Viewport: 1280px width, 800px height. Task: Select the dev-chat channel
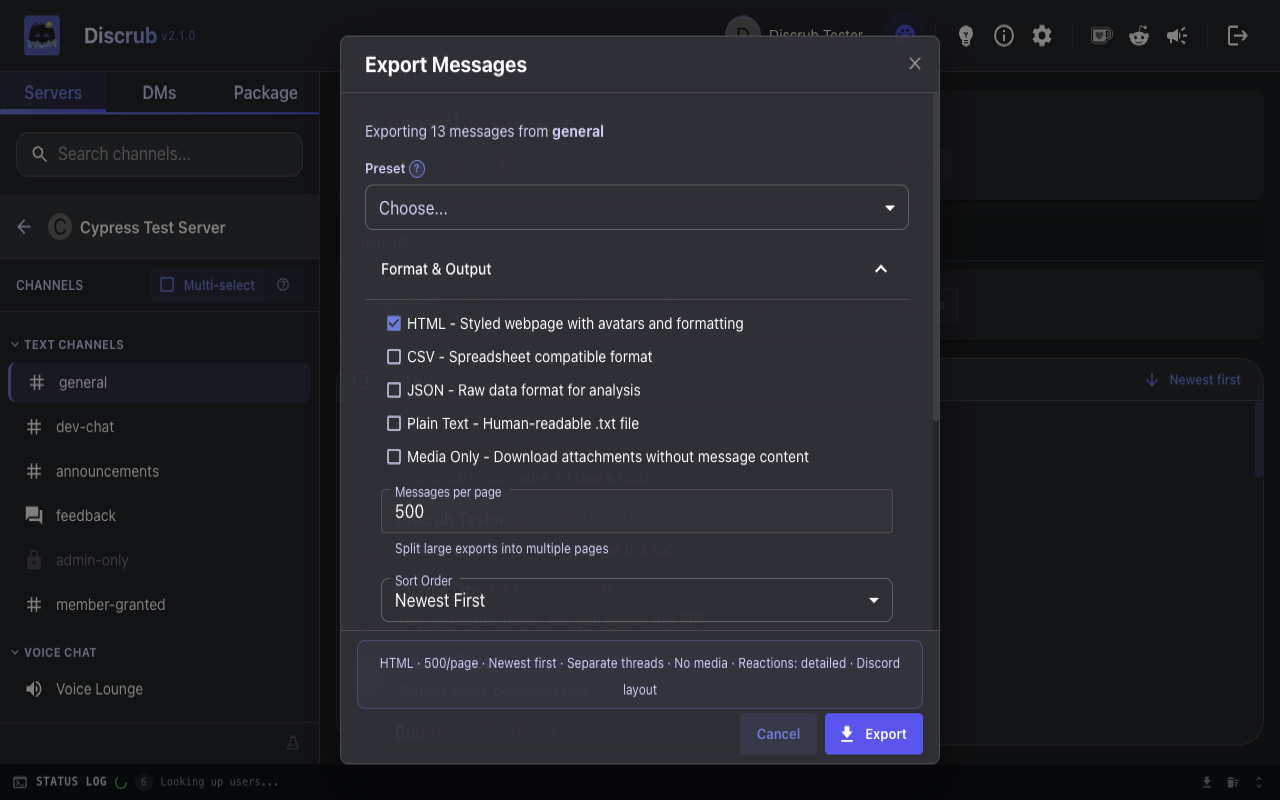click(160, 426)
